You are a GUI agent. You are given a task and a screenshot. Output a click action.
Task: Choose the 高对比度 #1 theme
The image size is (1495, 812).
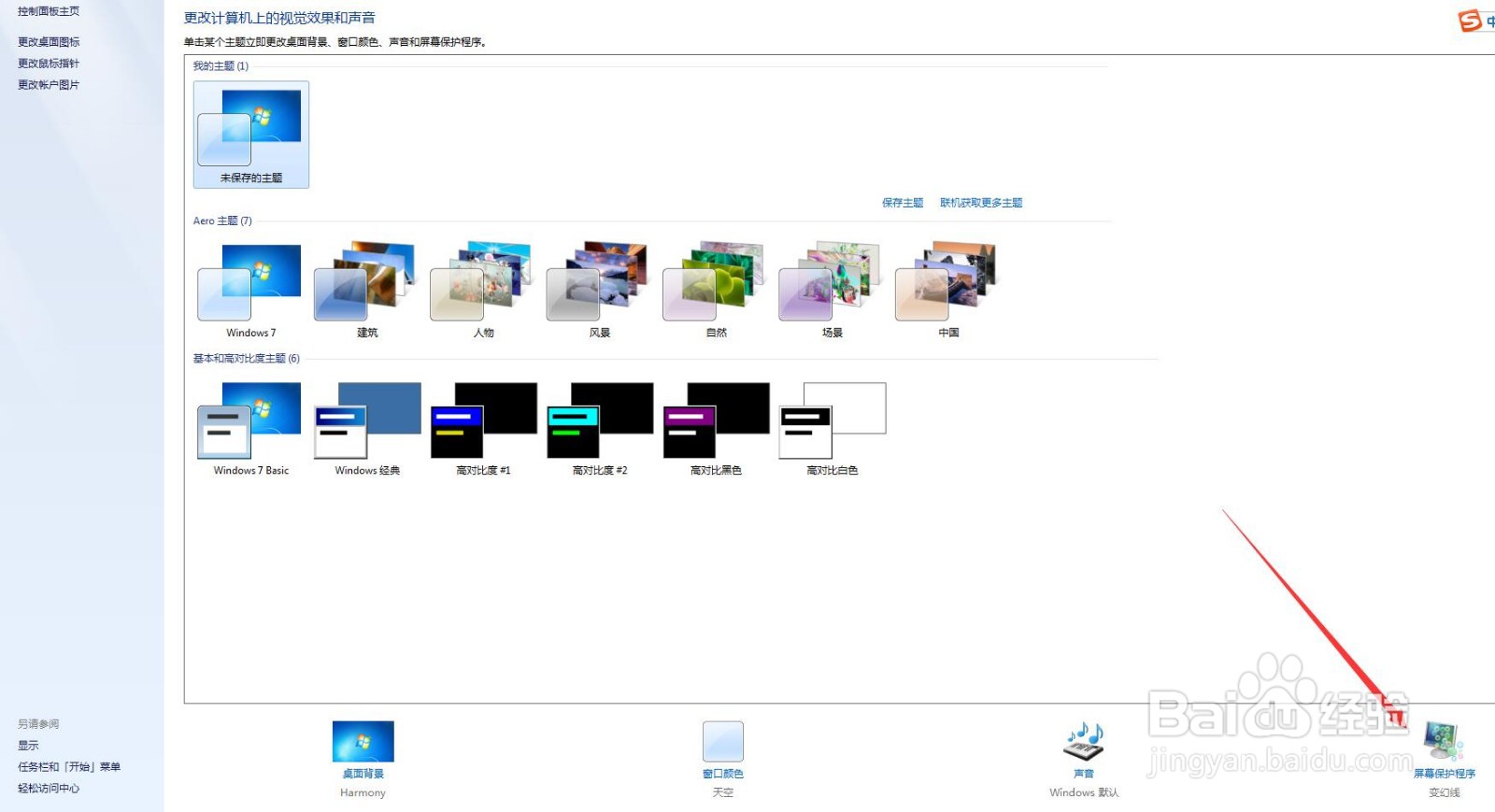(x=483, y=428)
